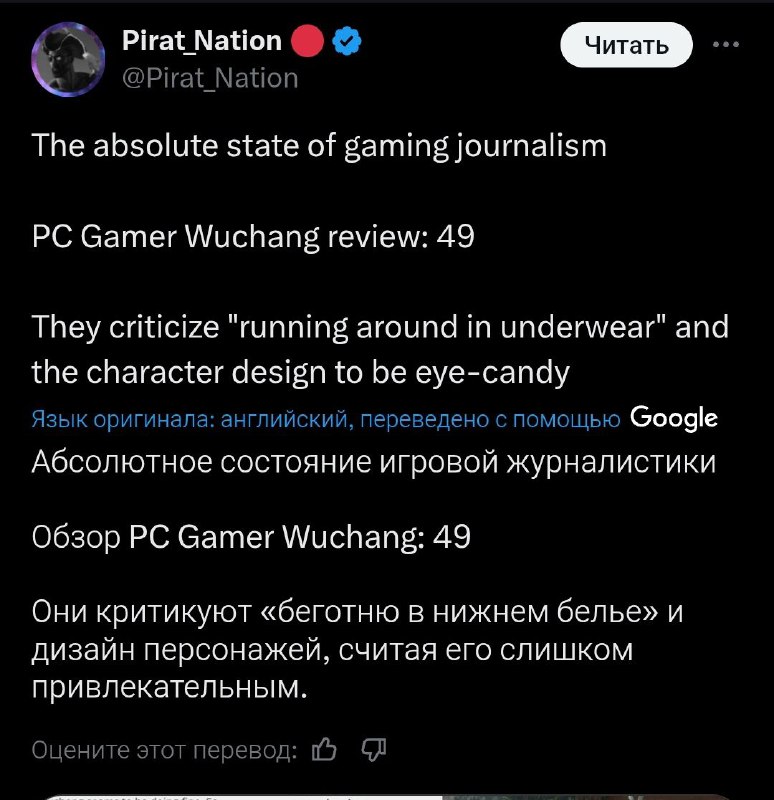The width and height of the screenshot is (774, 800).
Task: Click the 'PC Gamer Wuchang review: 49' line
Action: (253, 237)
